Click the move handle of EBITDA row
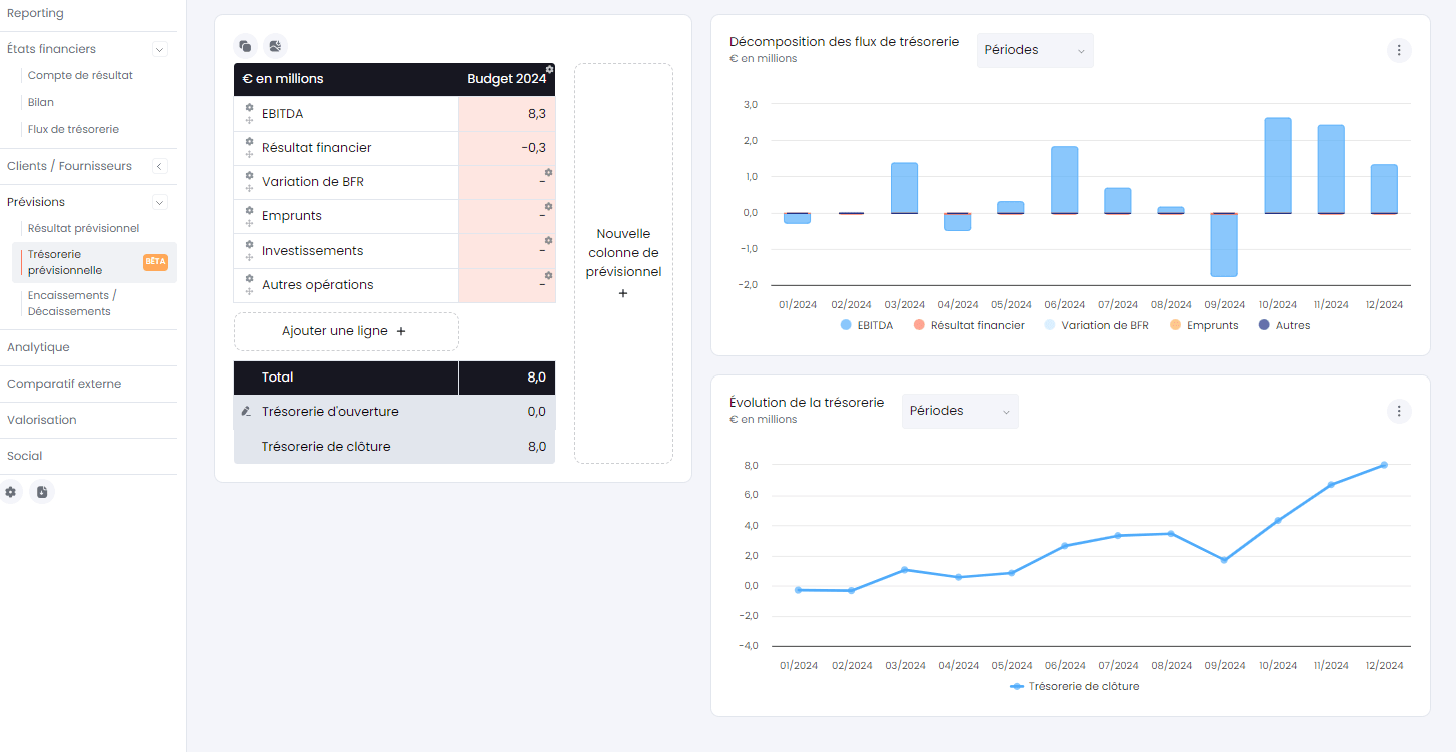This screenshot has height=752, width=1456. pos(249,120)
